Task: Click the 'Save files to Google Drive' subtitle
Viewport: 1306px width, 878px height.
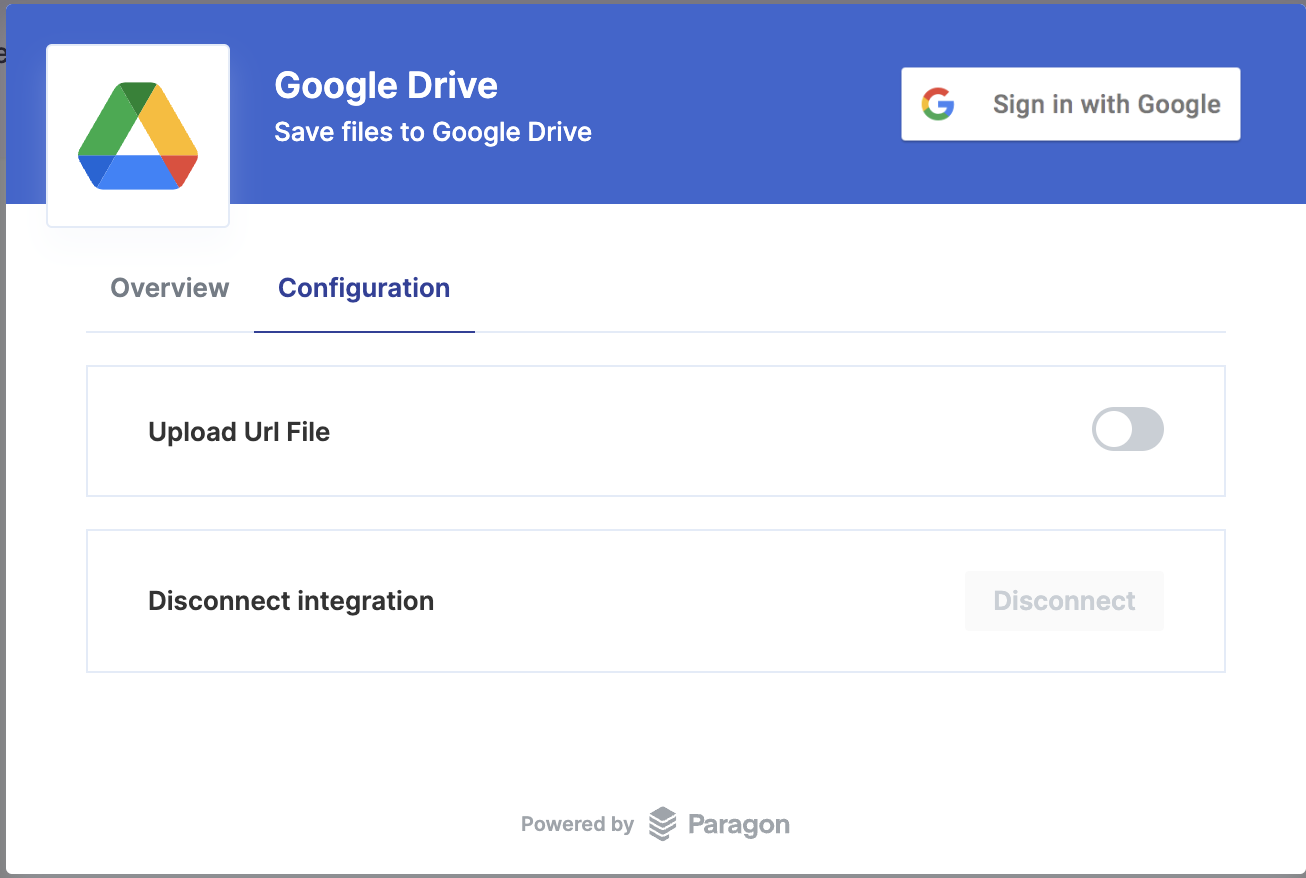Action: (433, 132)
